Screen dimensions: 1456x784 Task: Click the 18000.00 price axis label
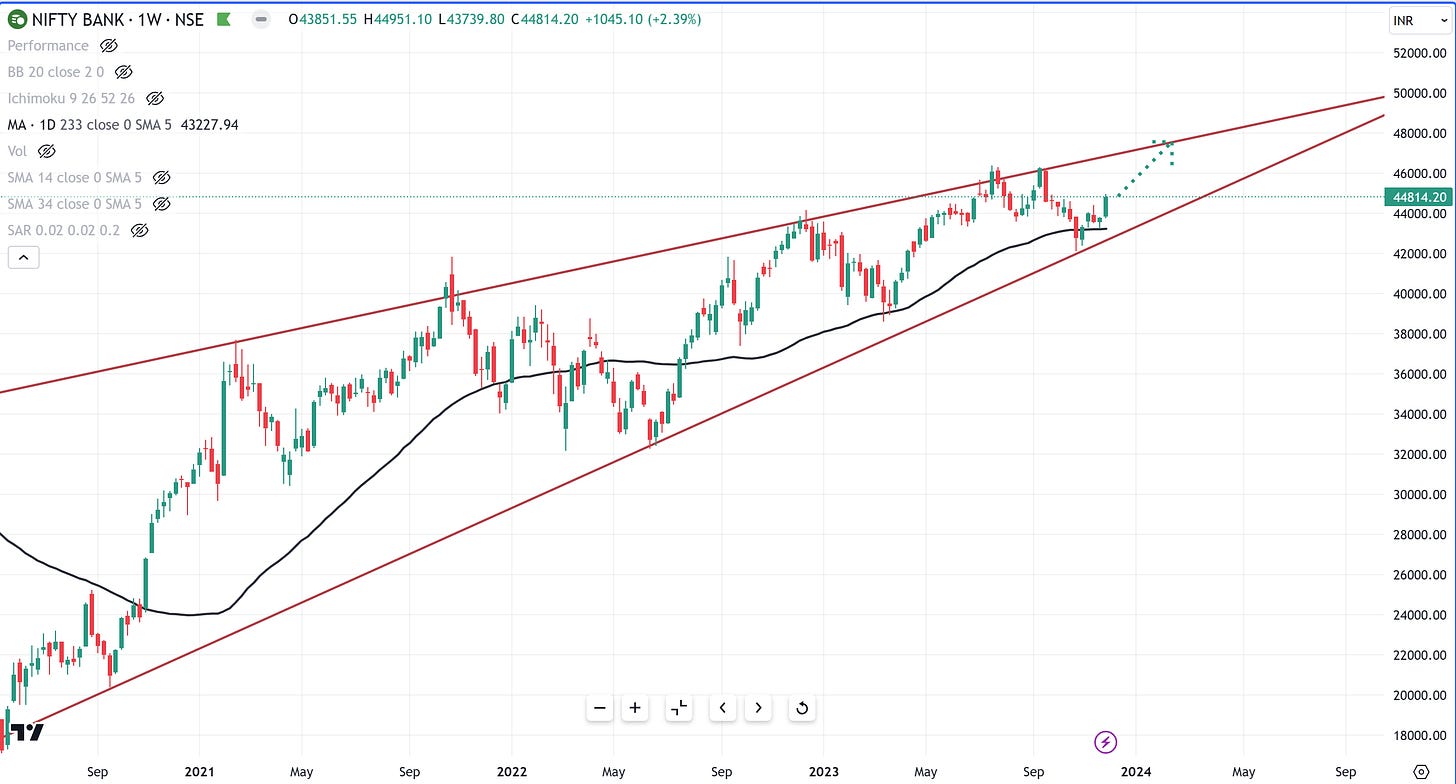coord(1421,735)
